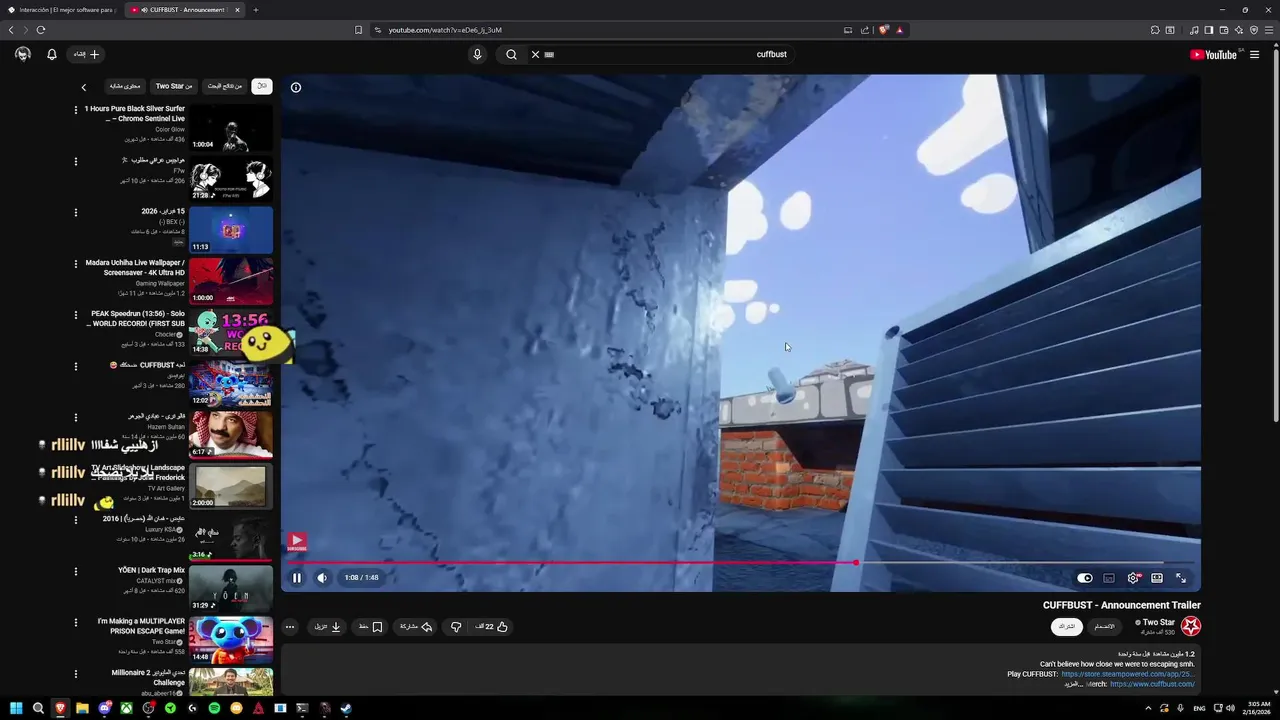1280x720 pixels.
Task: Download the video
Action: 328,627
